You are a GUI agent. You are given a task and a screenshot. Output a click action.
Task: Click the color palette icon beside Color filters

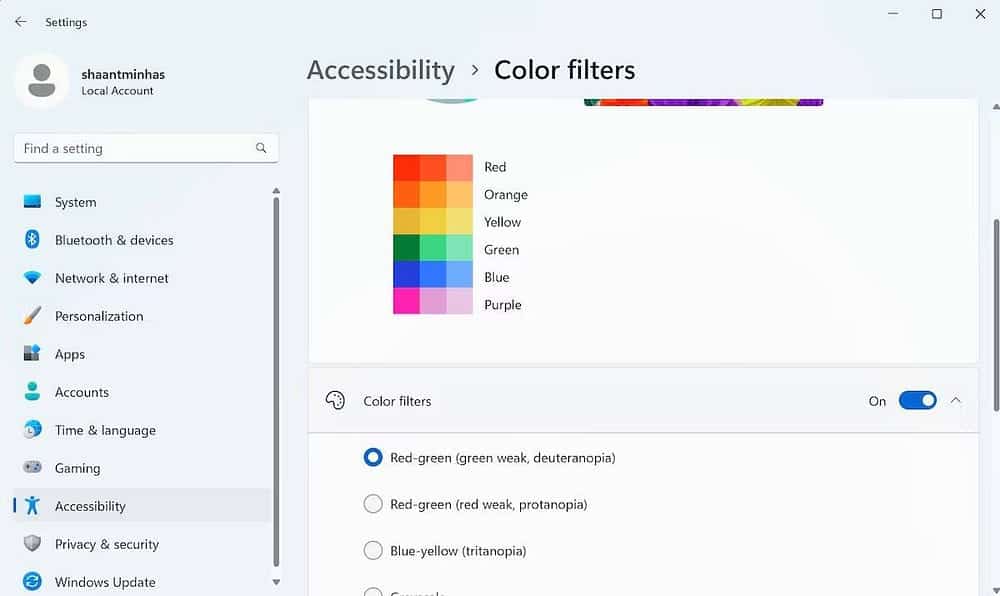(336, 399)
